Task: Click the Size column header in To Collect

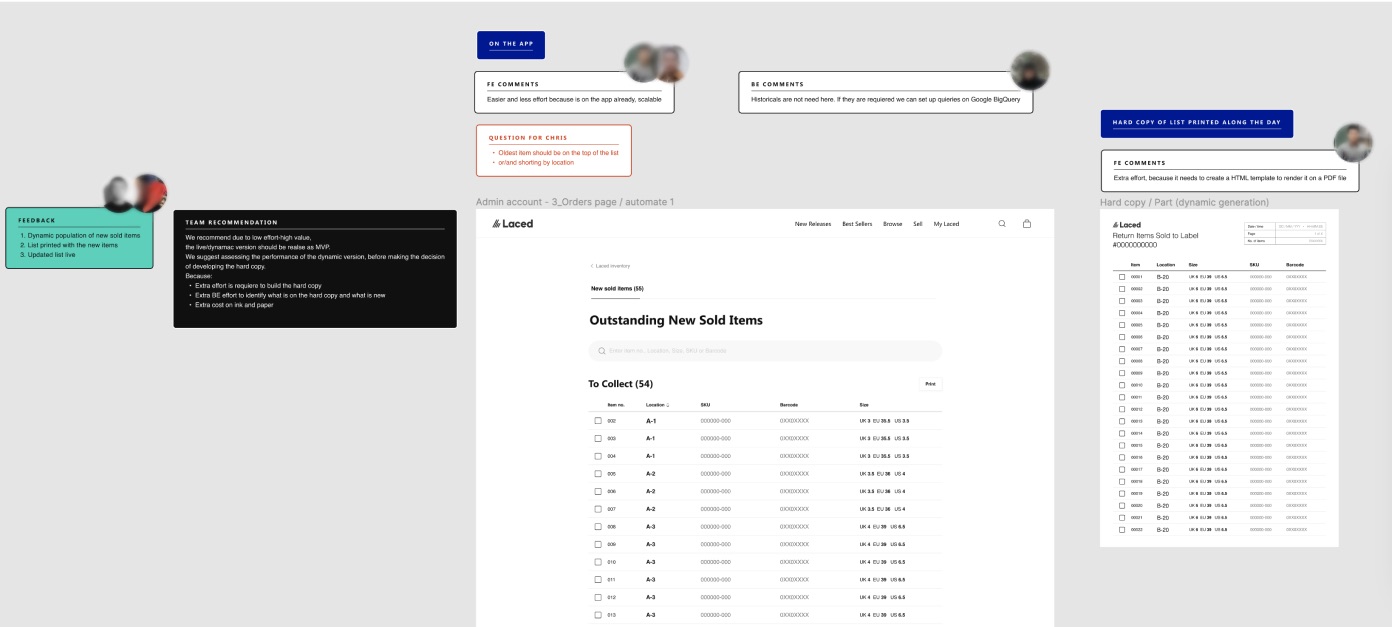Action: 864,405
